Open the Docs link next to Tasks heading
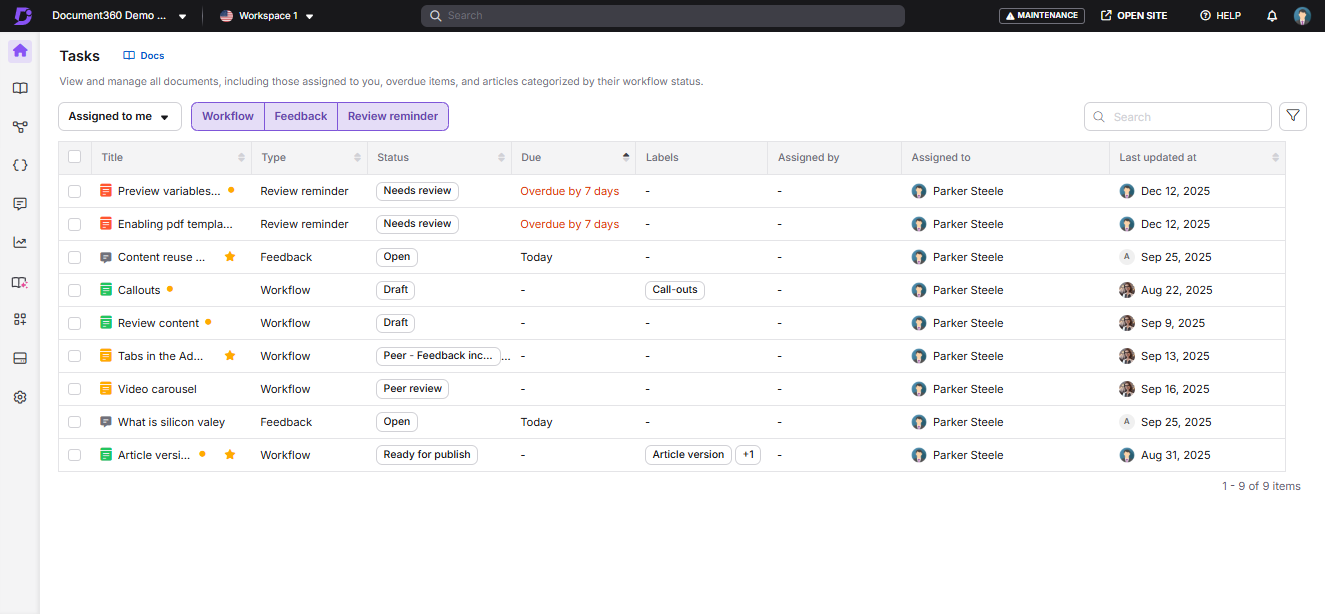This screenshot has height=615, width=1325. coord(143,55)
